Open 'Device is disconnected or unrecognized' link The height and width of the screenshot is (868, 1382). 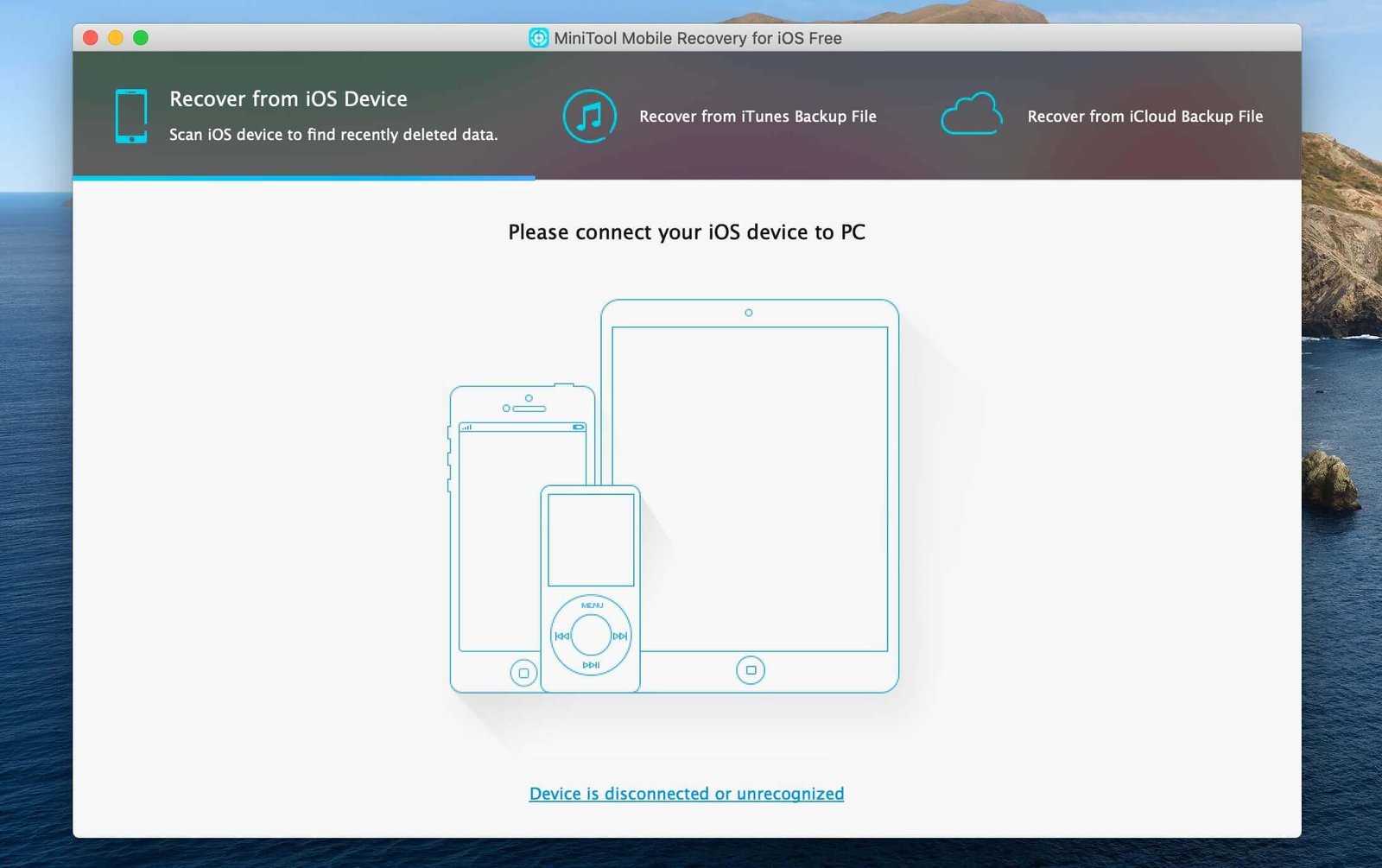(687, 794)
